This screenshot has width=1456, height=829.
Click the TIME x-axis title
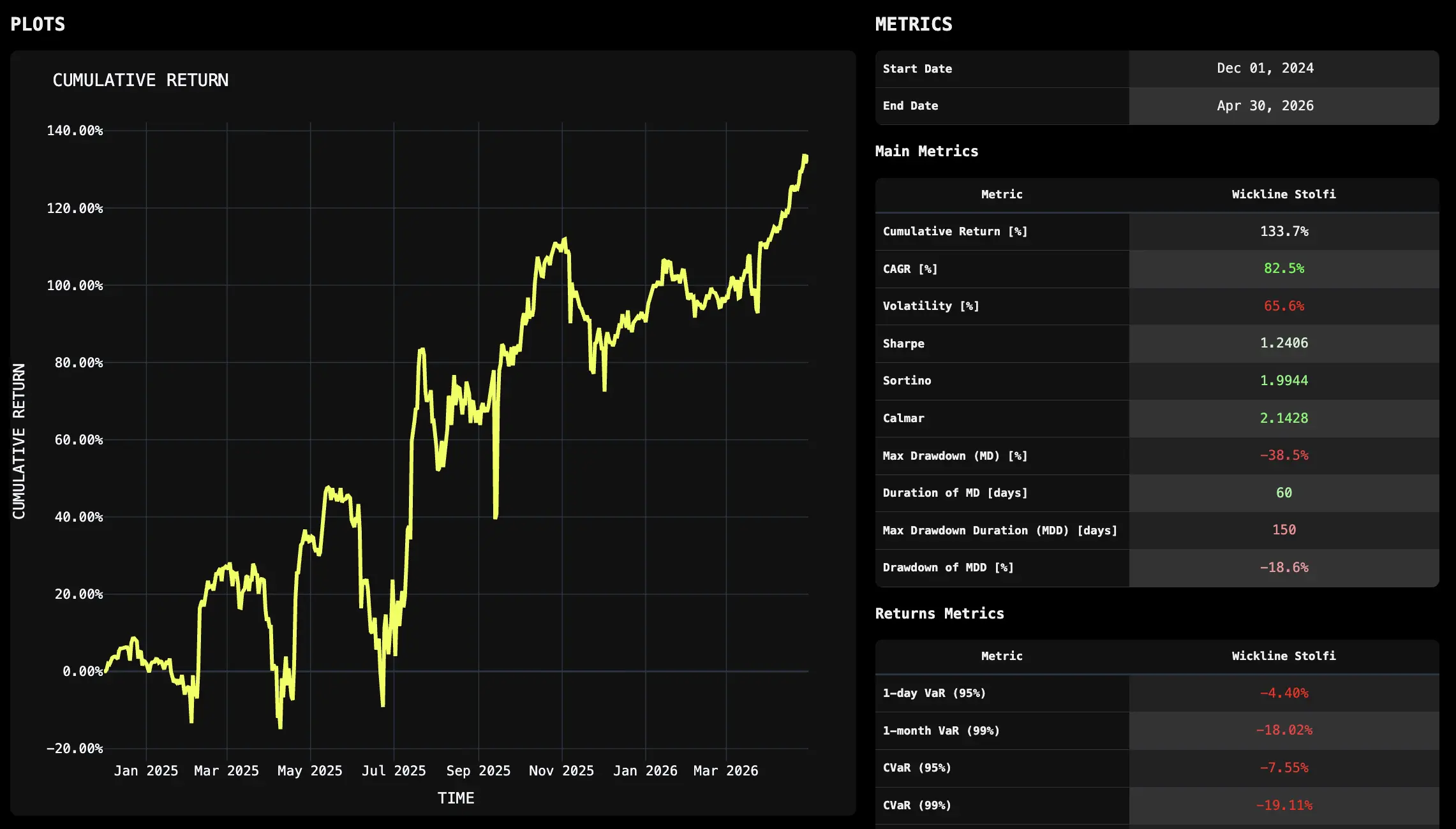pos(456,798)
